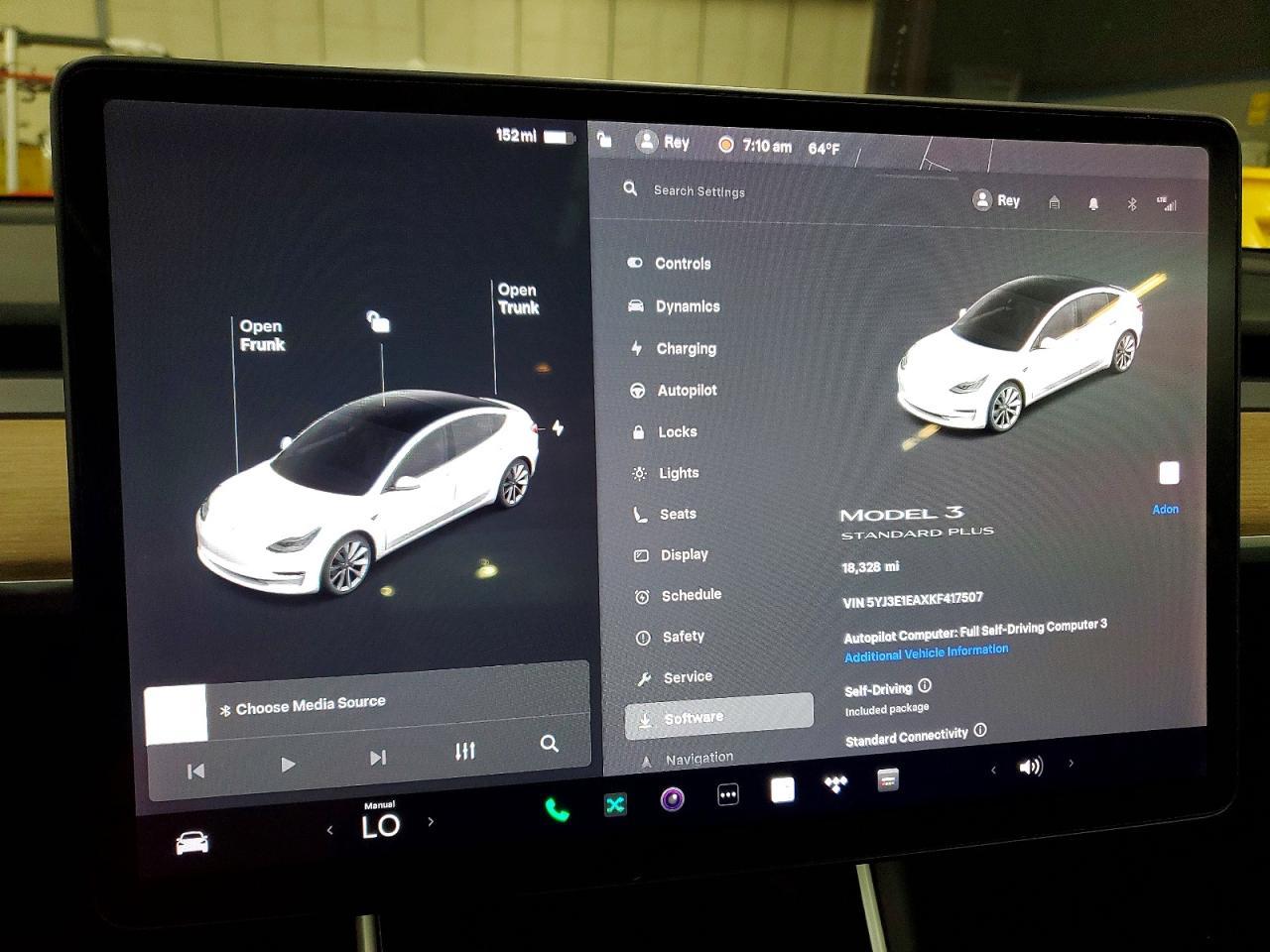The image size is (1270, 952).
Task: Open the dashcam camera app
Action: tap(673, 799)
